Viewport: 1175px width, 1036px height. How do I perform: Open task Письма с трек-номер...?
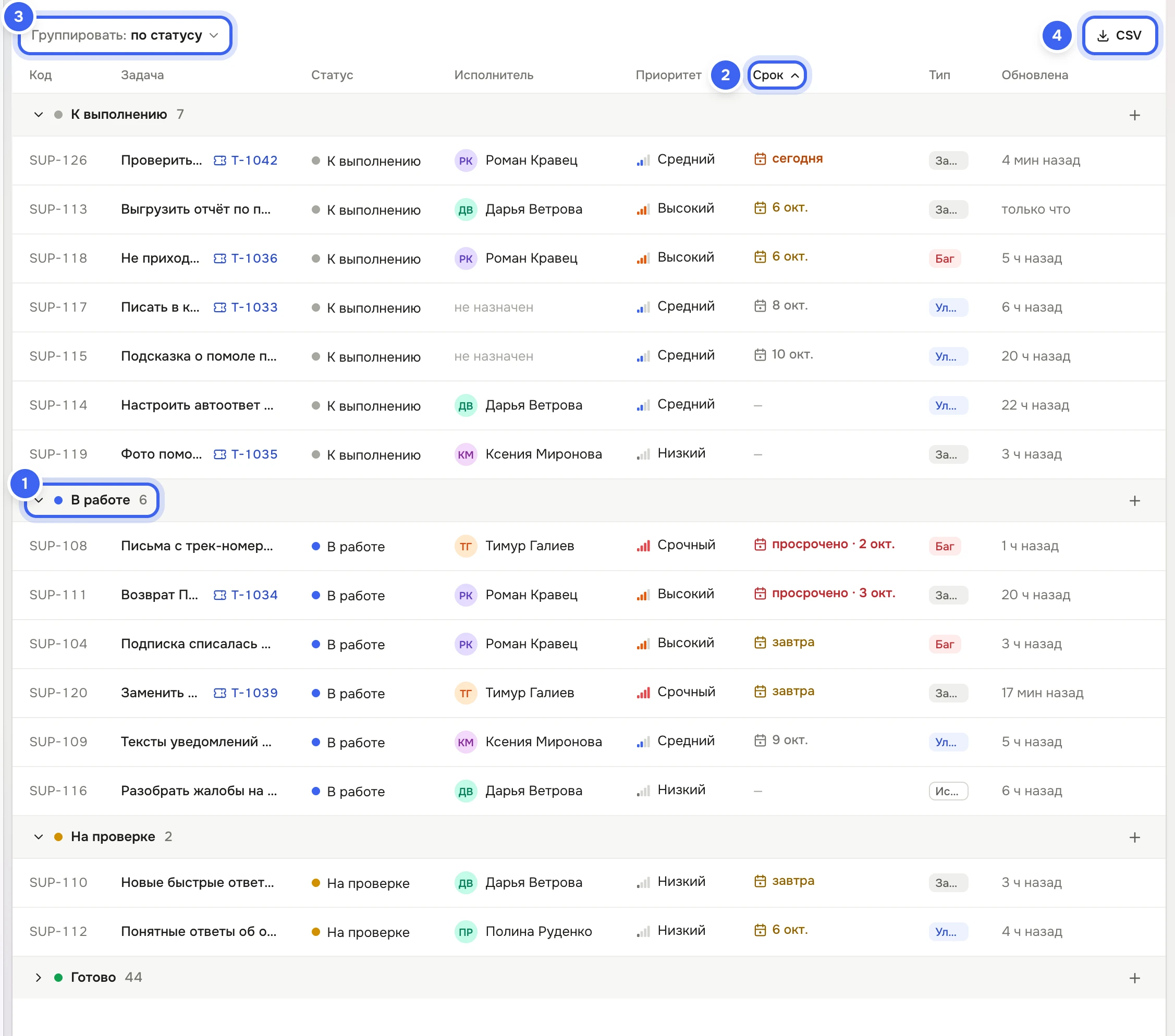pyautogui.click(x=197, y=546)
